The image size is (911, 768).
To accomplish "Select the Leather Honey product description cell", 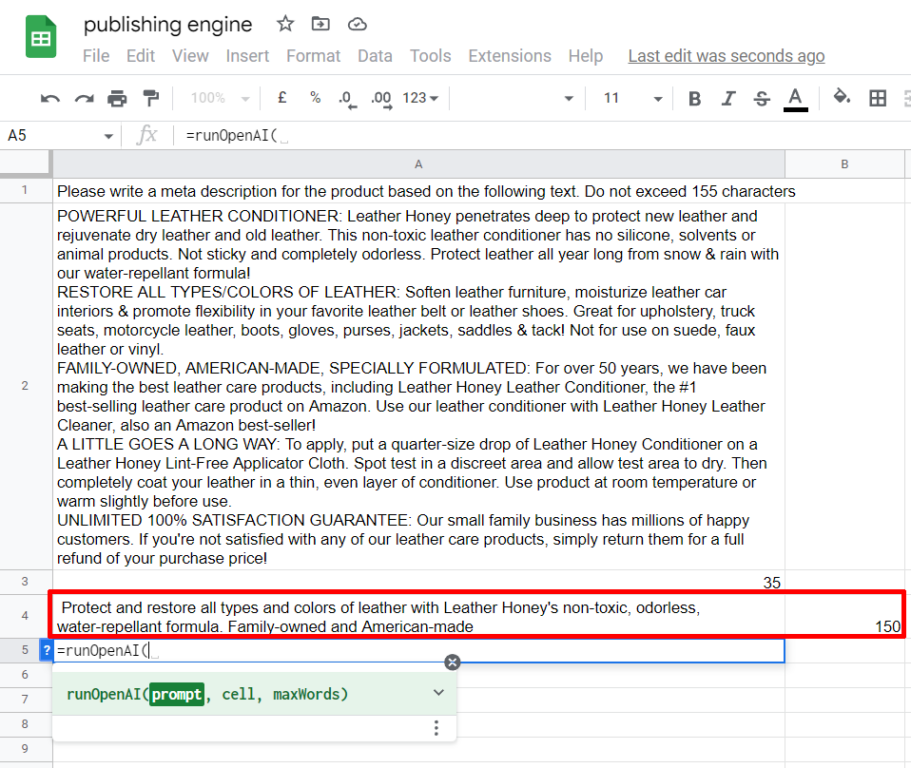I will point(419,386).
